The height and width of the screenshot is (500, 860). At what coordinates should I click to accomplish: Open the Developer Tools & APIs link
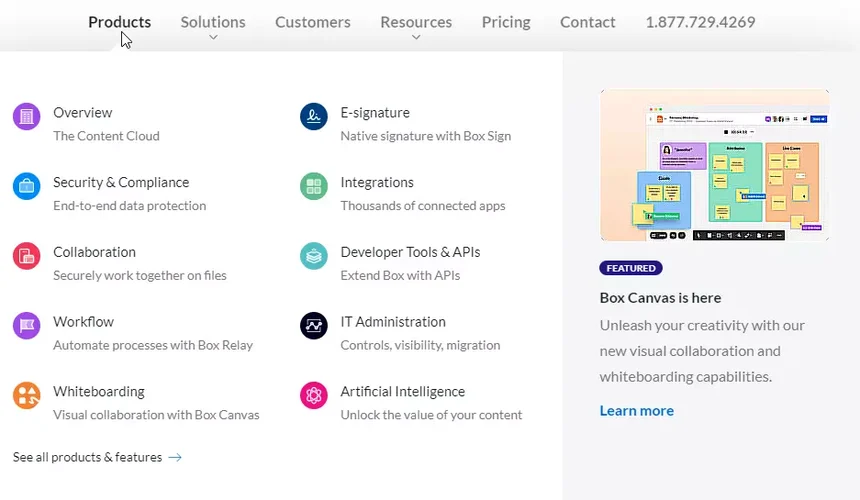point(410,252)
